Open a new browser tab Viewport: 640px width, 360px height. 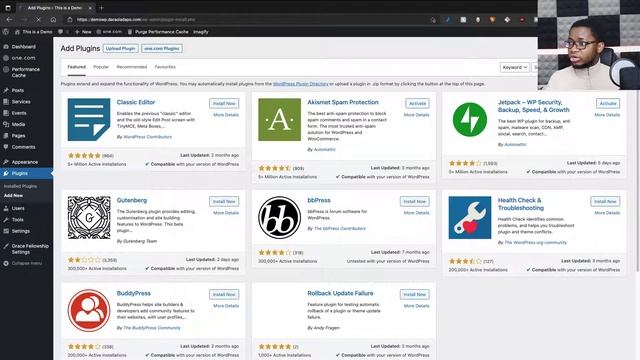pos(101,8)
